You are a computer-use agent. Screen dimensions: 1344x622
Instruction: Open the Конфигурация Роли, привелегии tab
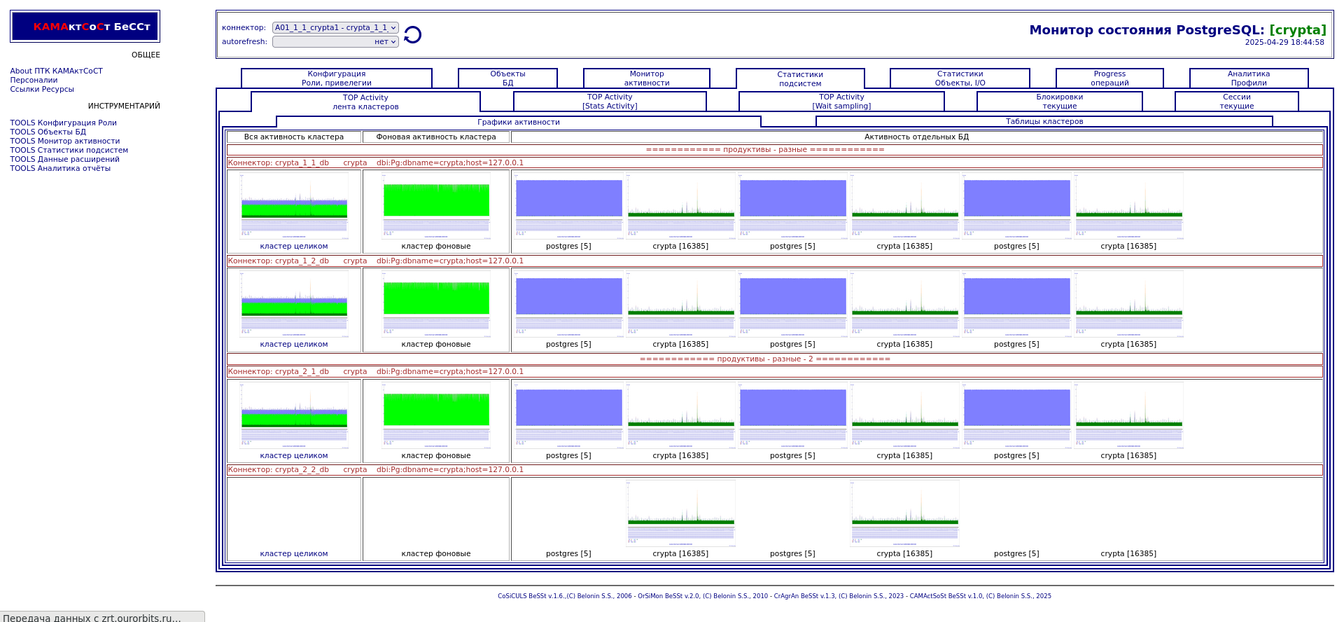(336, 78)
